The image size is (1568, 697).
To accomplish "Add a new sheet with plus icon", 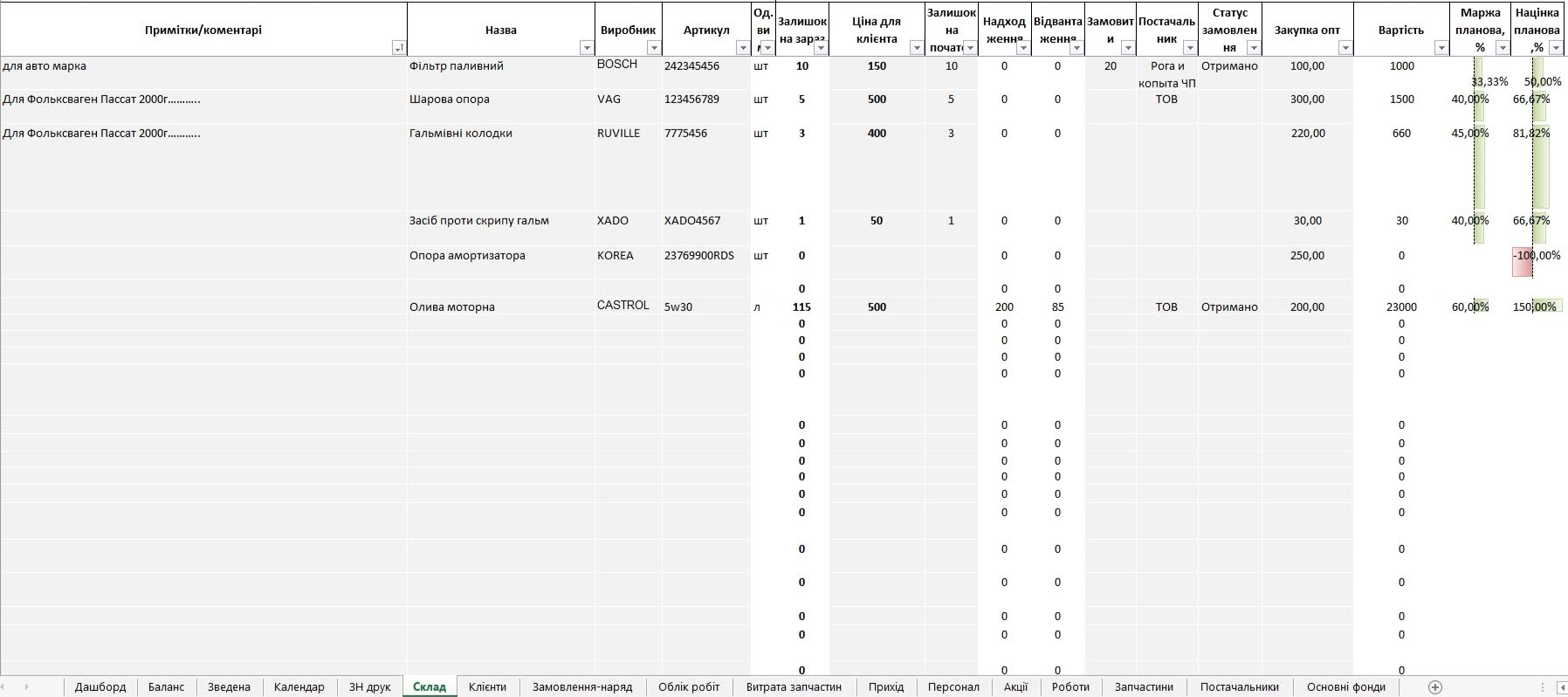I will point(1434,687).
